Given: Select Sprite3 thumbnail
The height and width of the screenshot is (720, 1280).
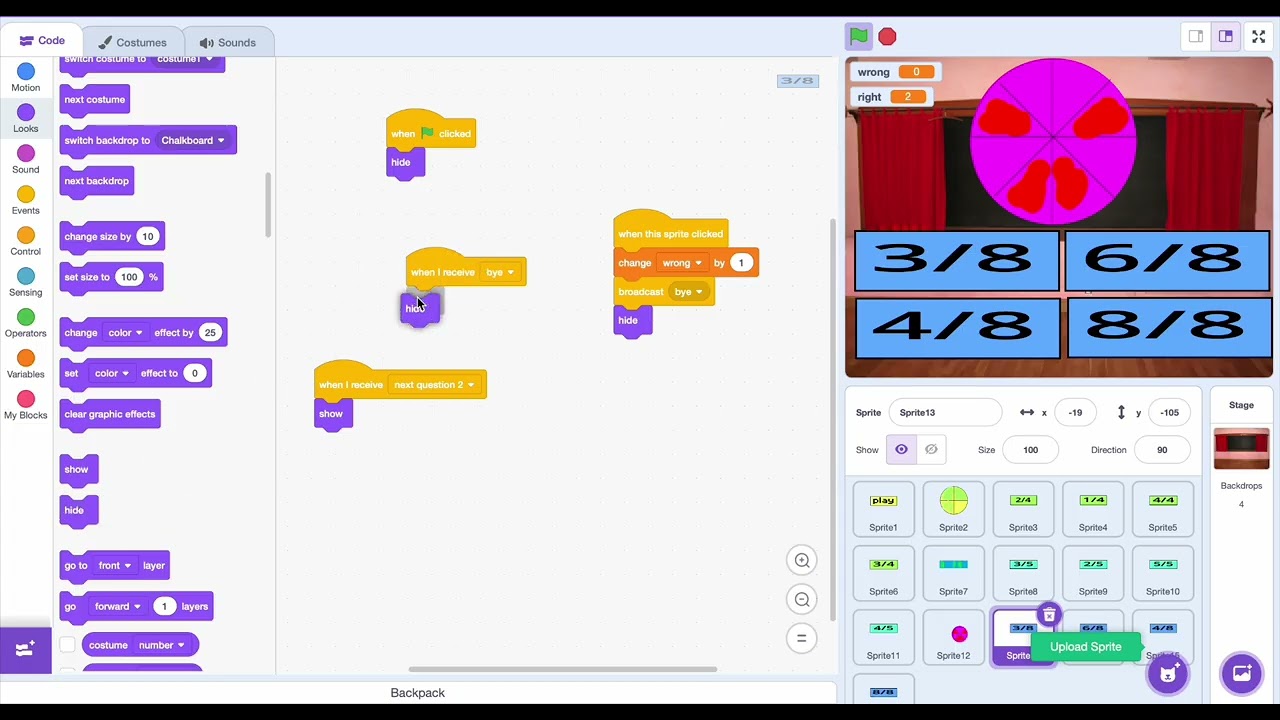Looking at the screenshot, I should (x=1023, y=508).
